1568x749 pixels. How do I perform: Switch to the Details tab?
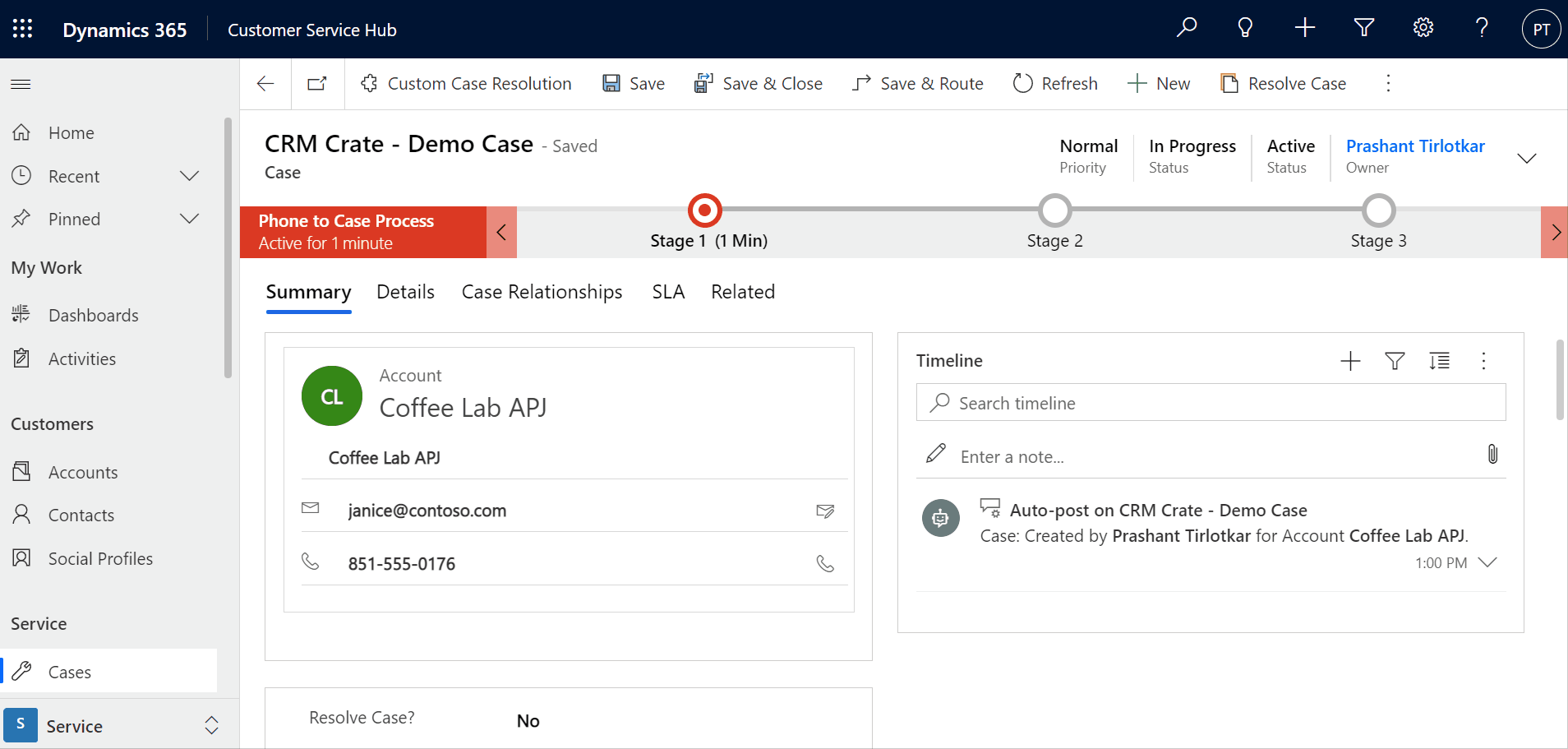tap(405, 292)
